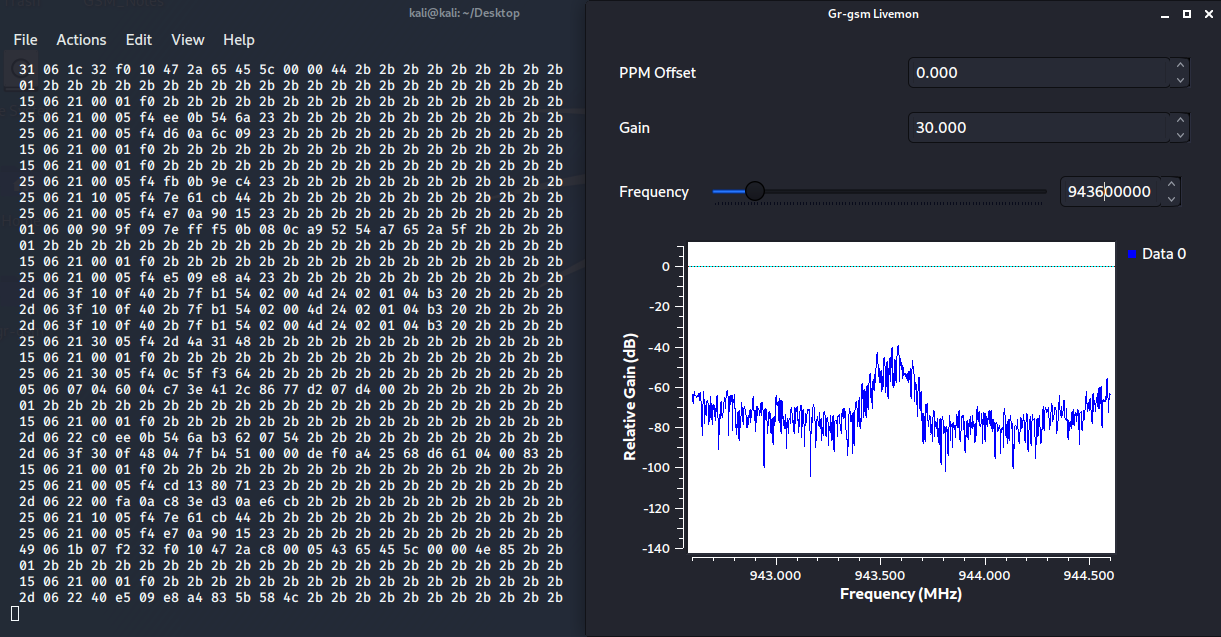1221x637 pixels.
Task: Open the terminal View menu
Action: pyautogui.click(x=188, y=40)
